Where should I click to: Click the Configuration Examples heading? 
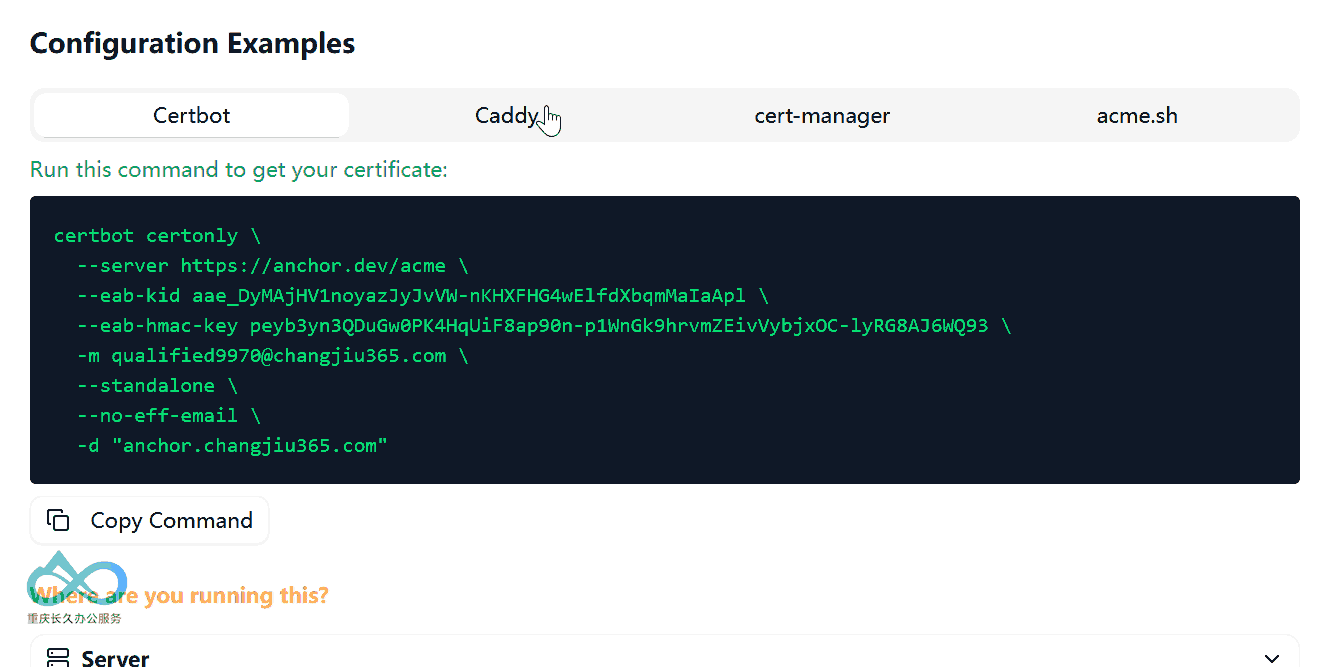(193, 44)
